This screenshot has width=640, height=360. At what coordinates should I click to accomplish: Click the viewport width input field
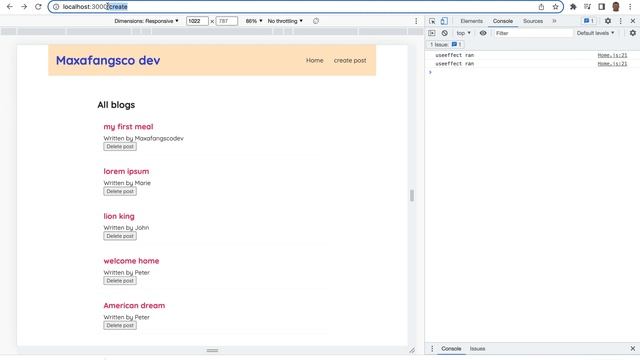tap(197, 21)
